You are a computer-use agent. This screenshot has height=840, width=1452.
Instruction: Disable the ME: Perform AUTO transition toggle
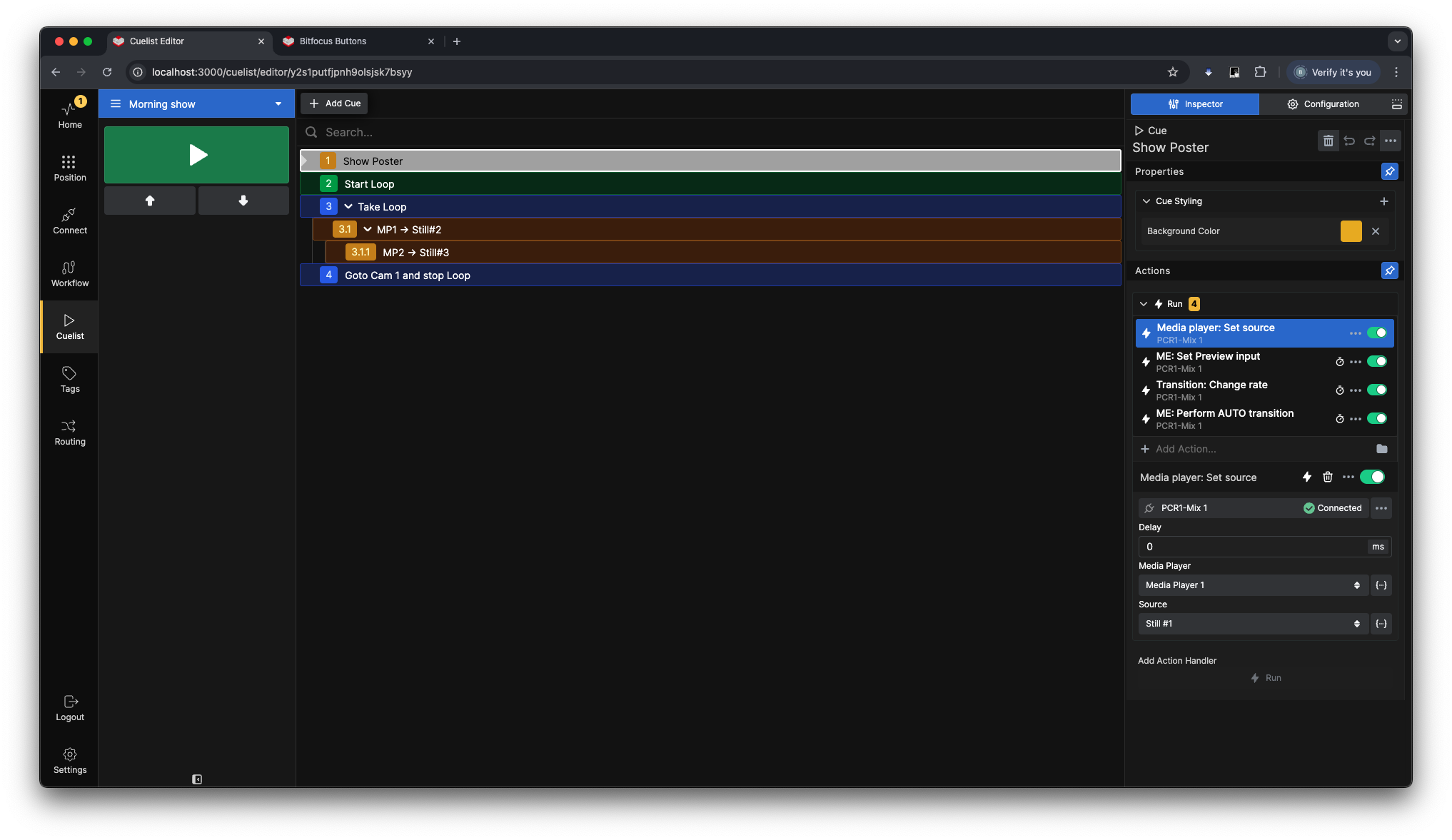(x=1376, y=419)
